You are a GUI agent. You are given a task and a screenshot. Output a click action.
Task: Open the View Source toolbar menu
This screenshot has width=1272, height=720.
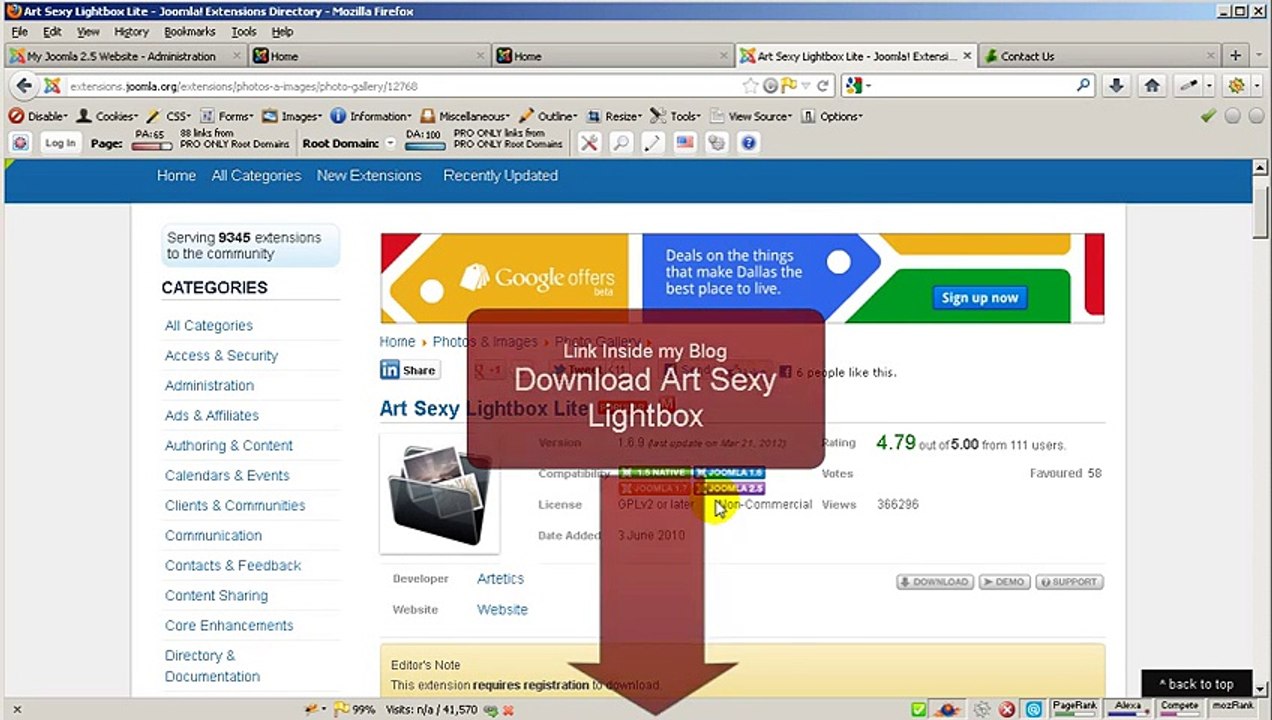point(753,116)
